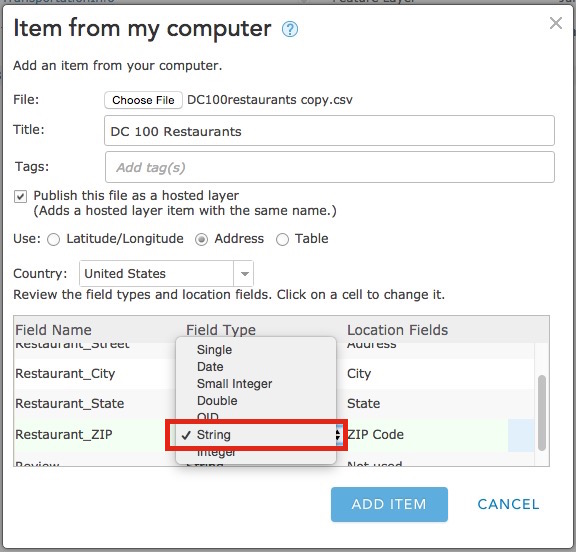Expand the Country dropdown arrow
Viewport: 576px width, 552px height.
244,274
